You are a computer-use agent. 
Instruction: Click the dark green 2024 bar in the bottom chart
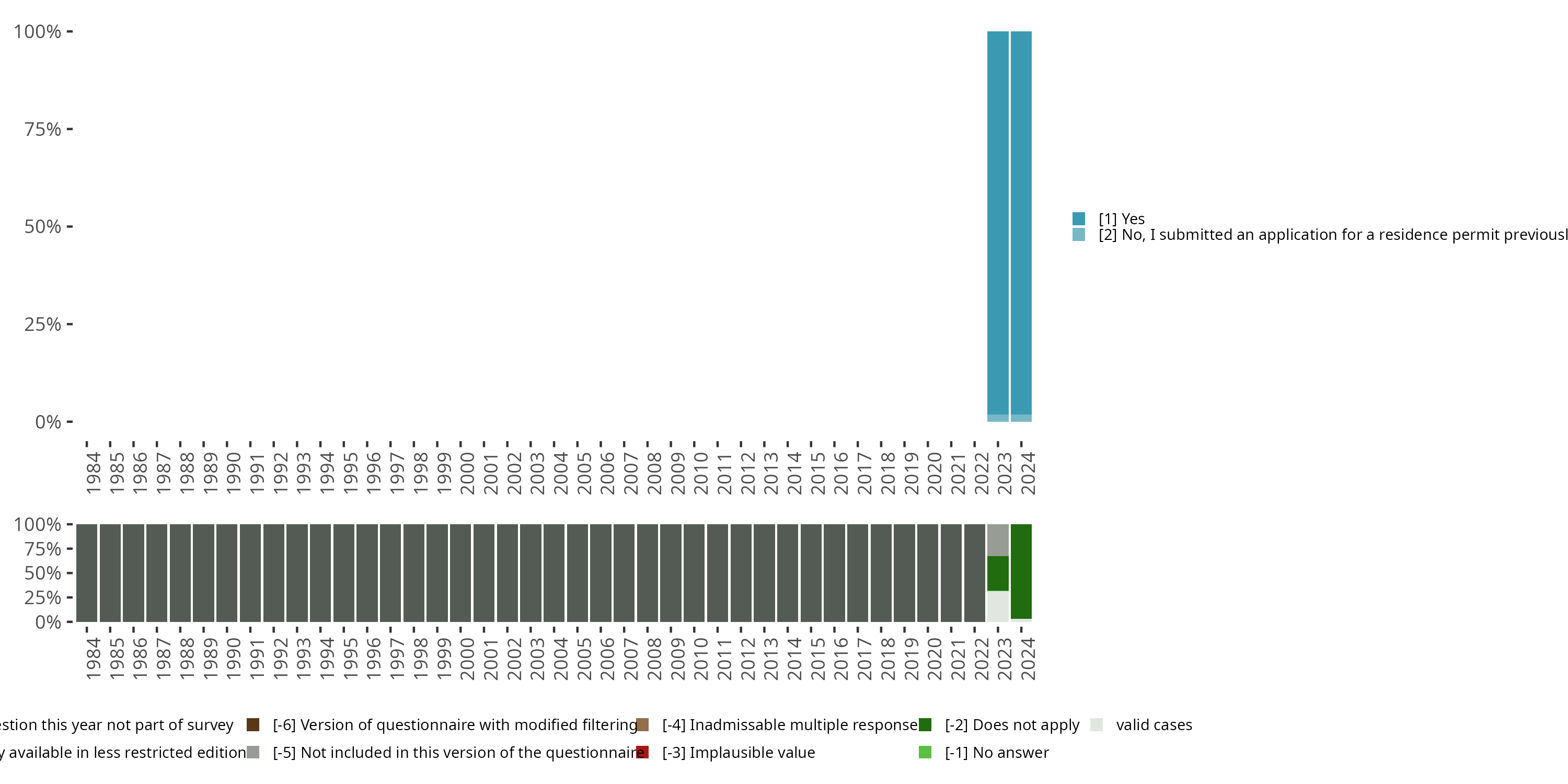click(x=1021, y=571)
